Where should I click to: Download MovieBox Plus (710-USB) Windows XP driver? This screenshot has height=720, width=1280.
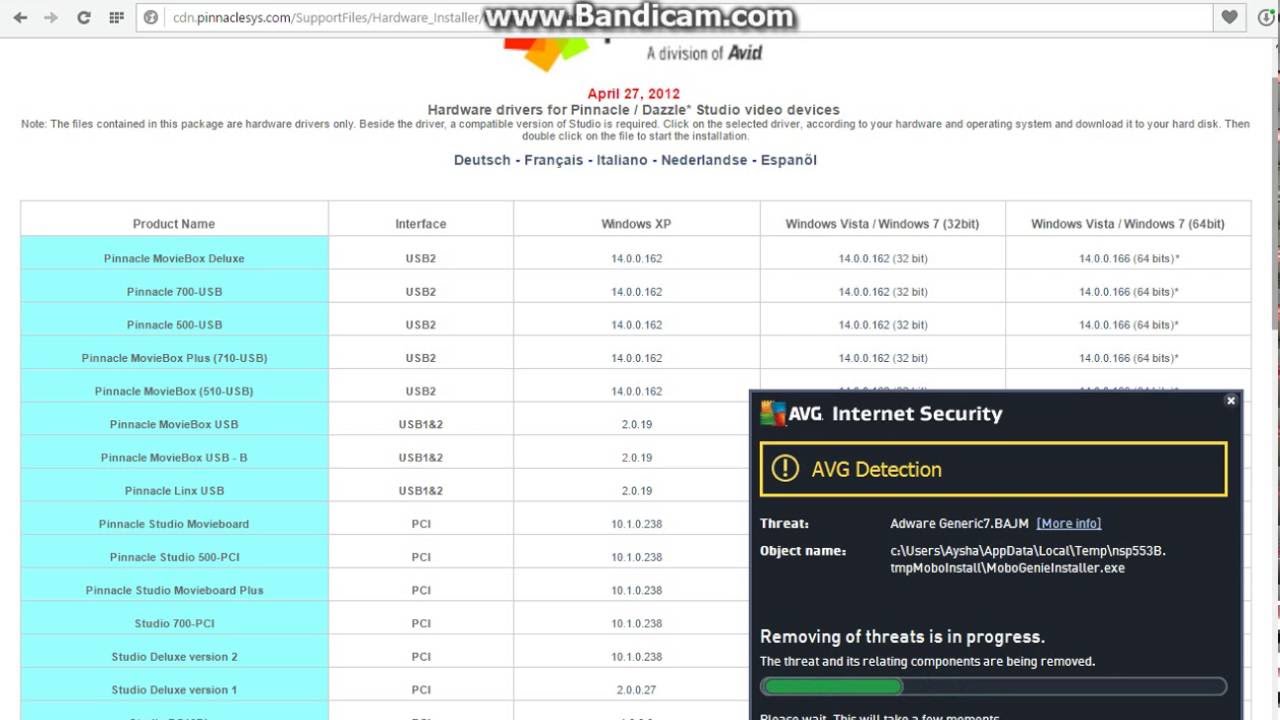(636, 358)
